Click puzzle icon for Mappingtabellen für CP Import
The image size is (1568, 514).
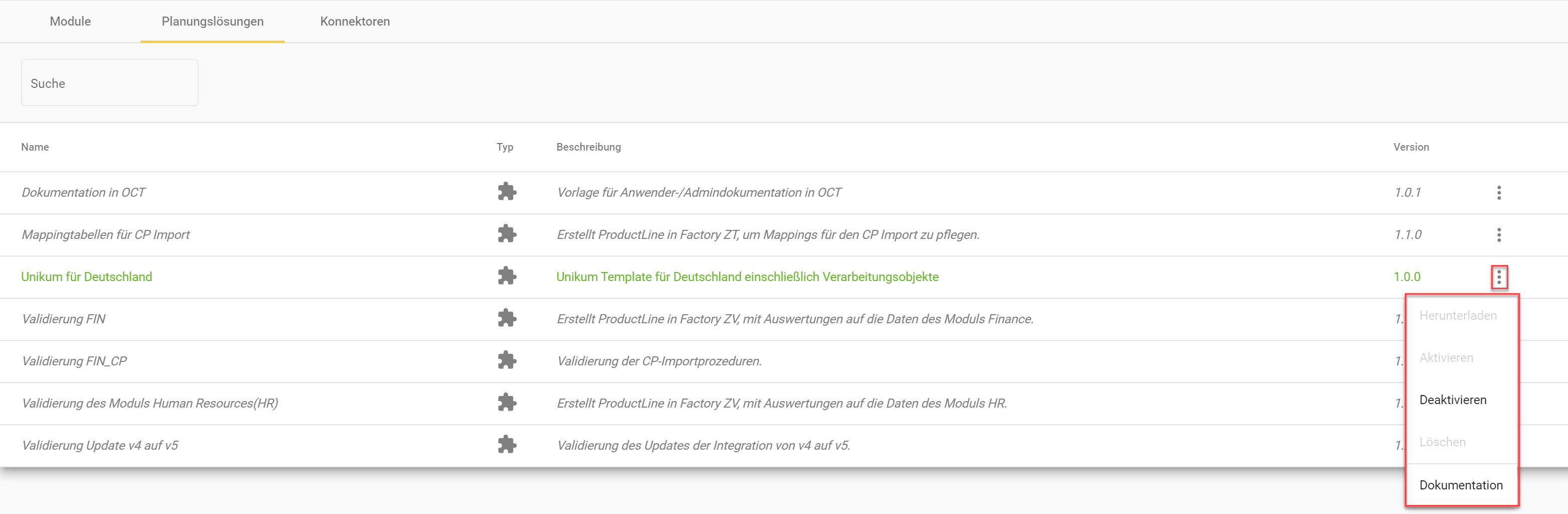507,234
